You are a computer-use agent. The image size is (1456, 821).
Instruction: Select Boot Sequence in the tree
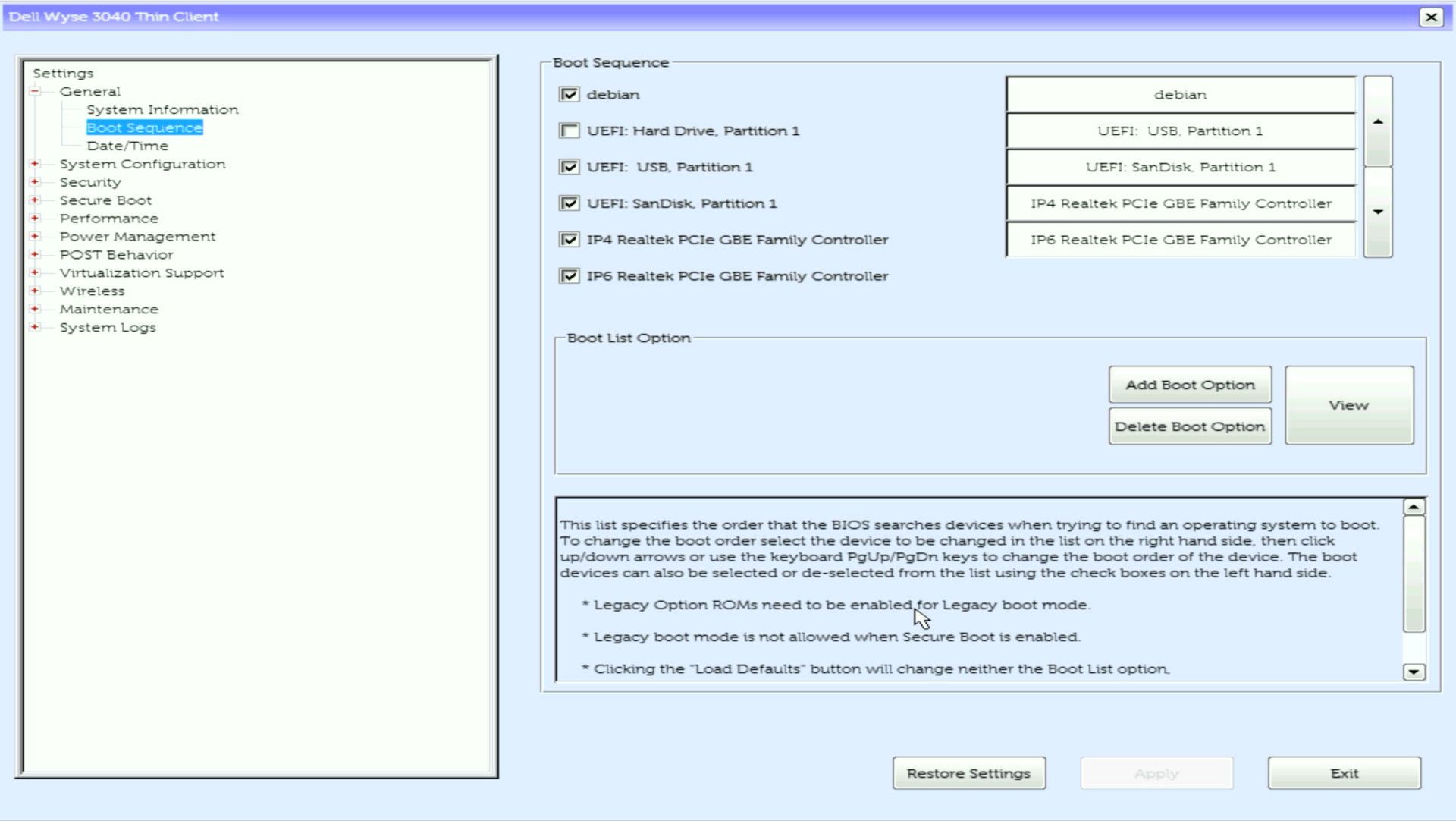point(144,127)
